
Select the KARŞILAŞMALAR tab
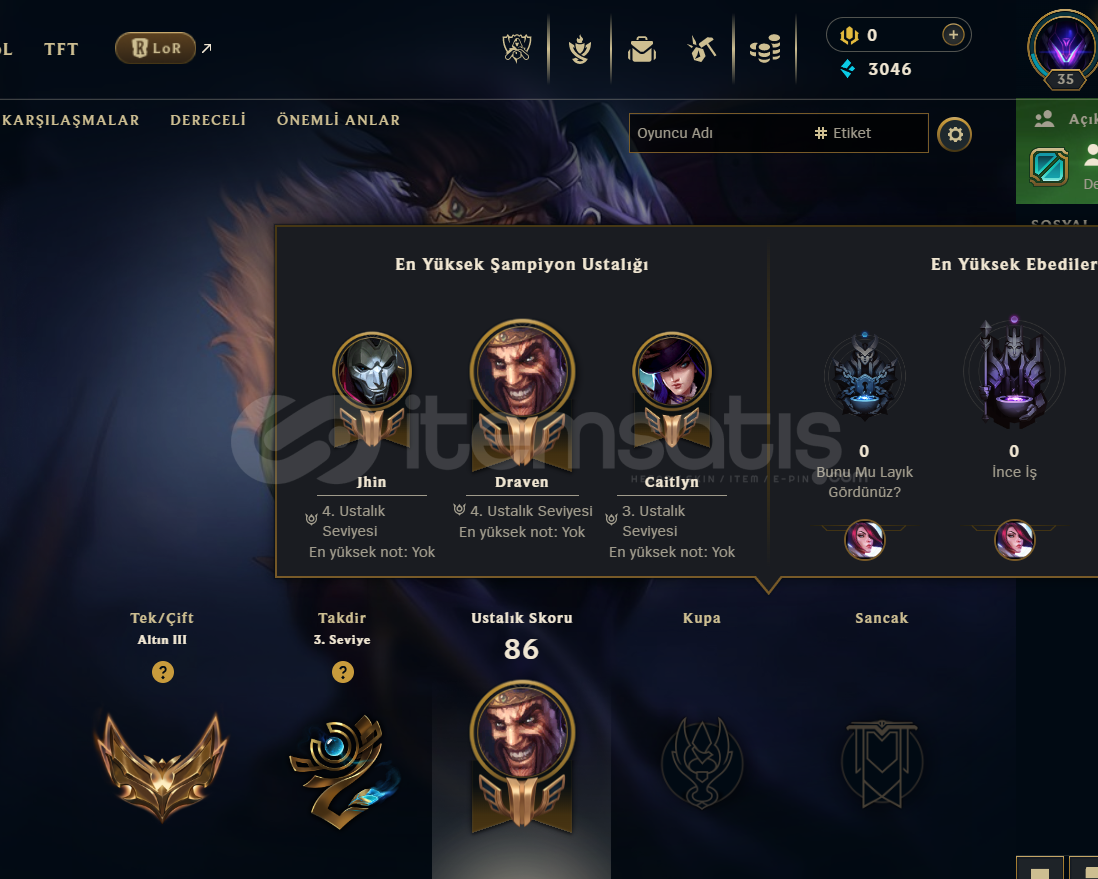[x=70, y=120]
